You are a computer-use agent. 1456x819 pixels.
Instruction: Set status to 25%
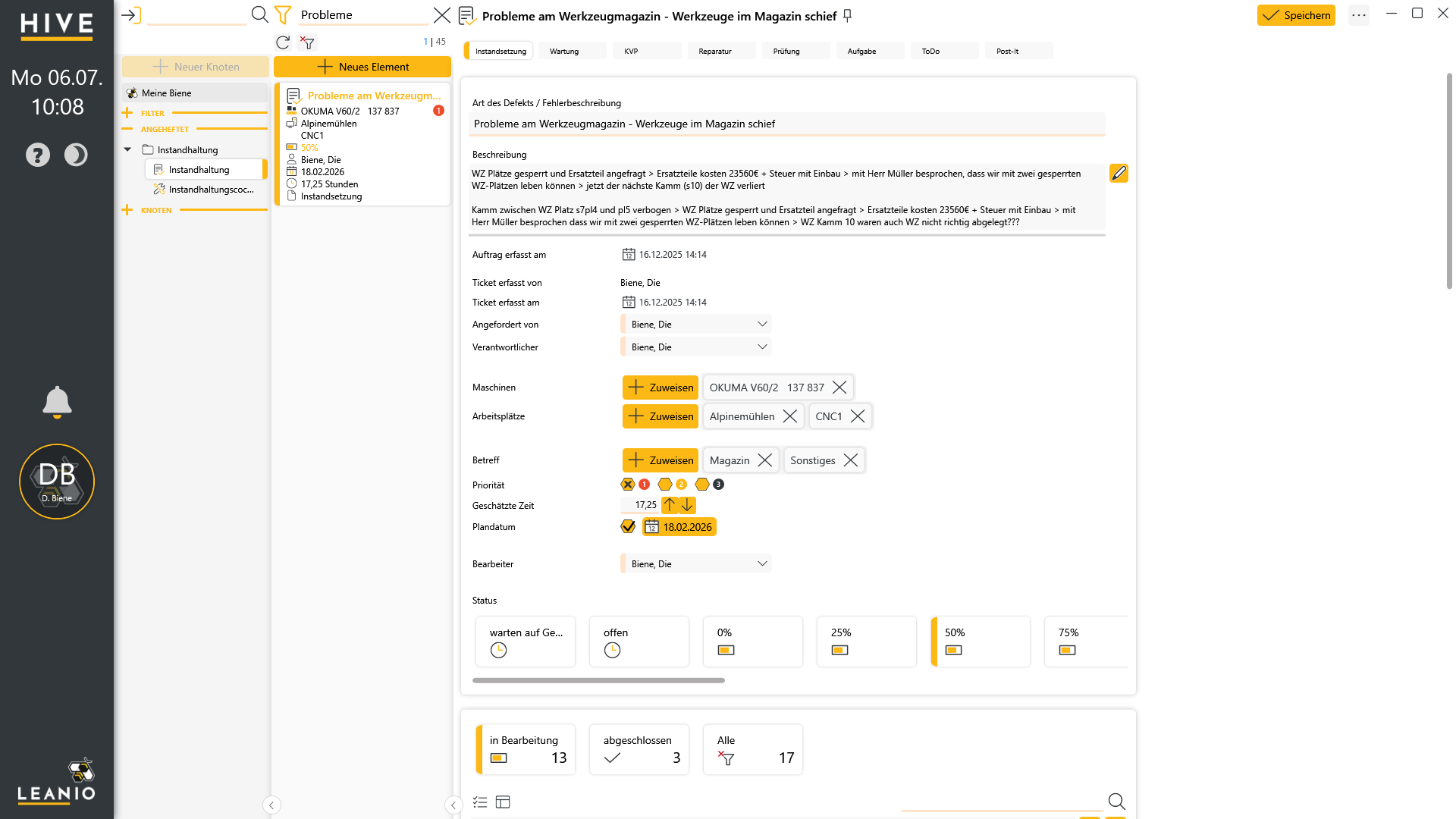coord(867,642)
